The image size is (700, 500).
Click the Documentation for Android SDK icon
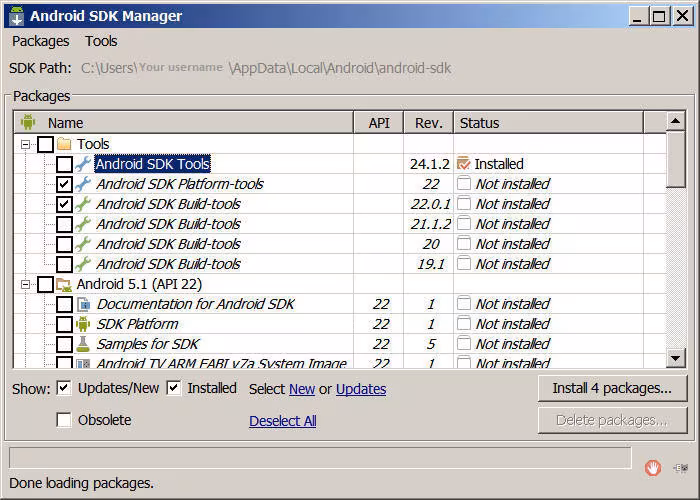(84, 304)
